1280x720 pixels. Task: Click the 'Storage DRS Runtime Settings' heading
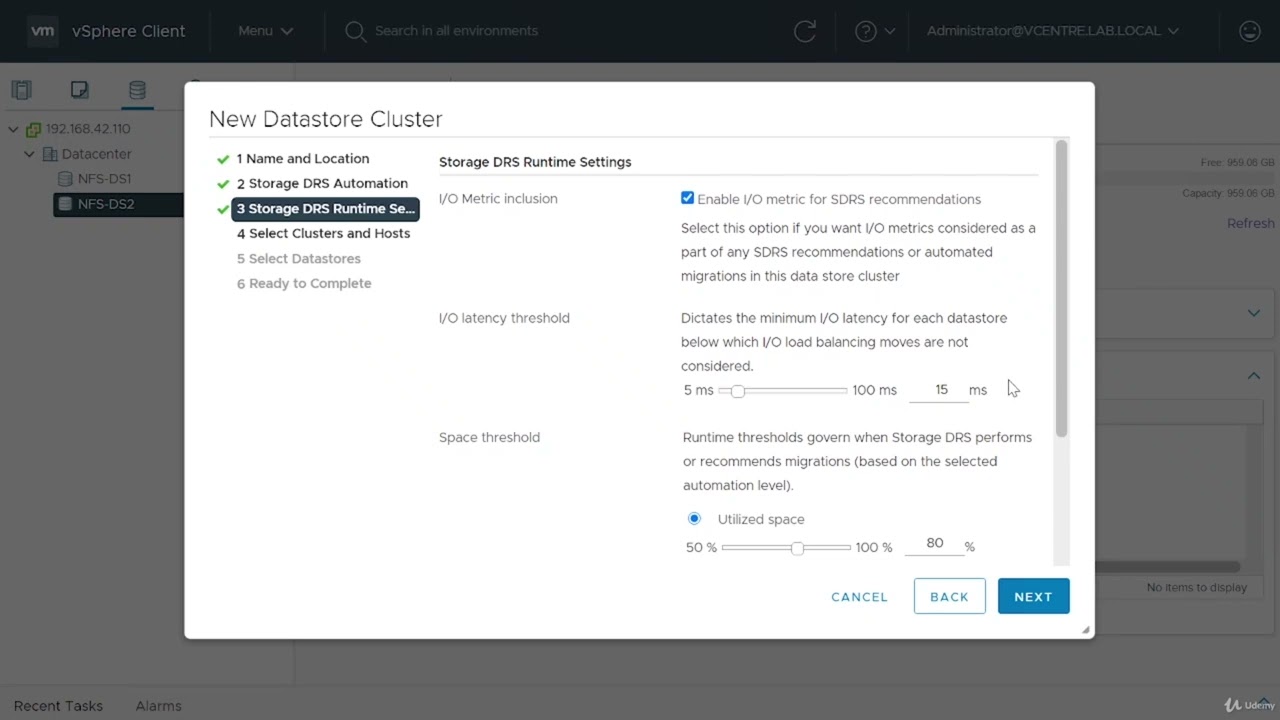(x=535, y=162)
